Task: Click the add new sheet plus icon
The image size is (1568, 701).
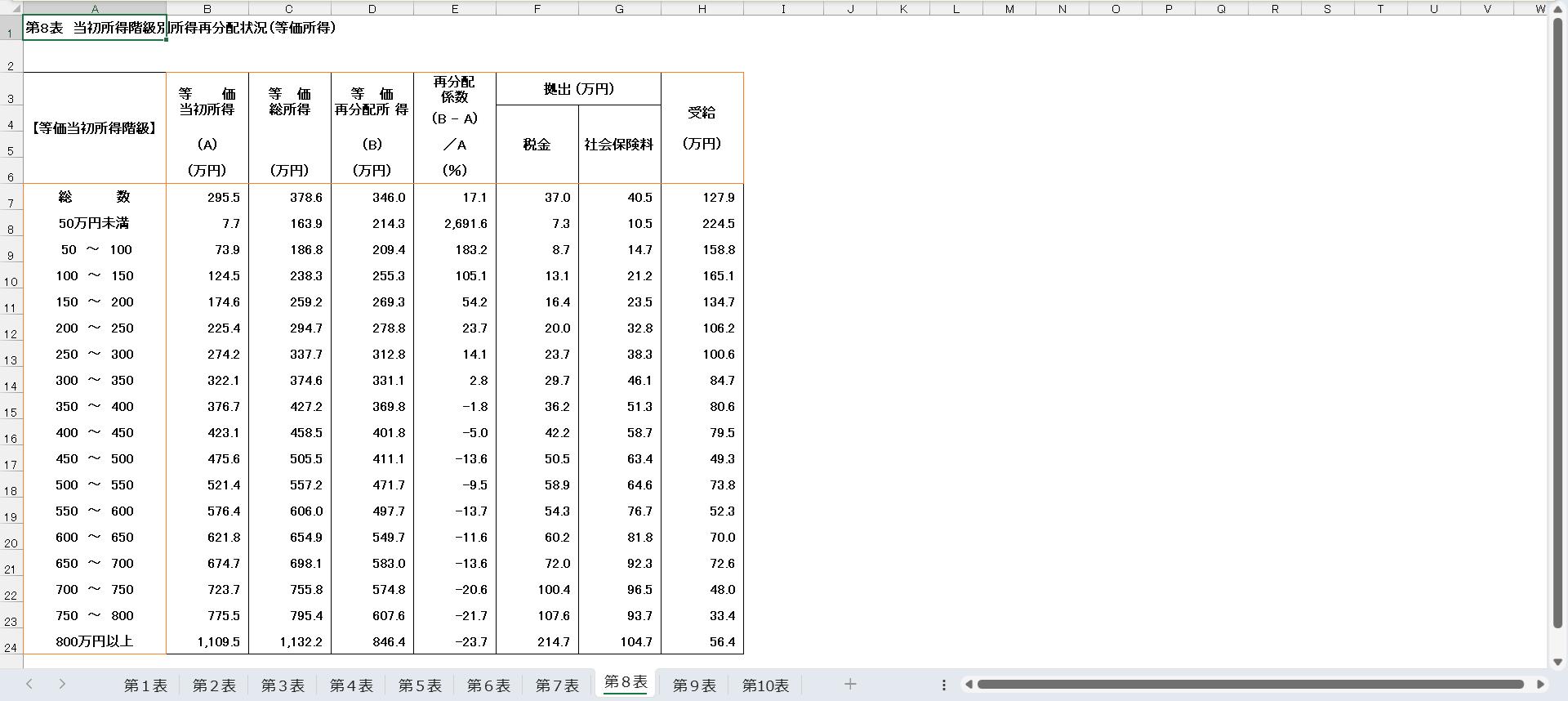Action: click(850, 685)
